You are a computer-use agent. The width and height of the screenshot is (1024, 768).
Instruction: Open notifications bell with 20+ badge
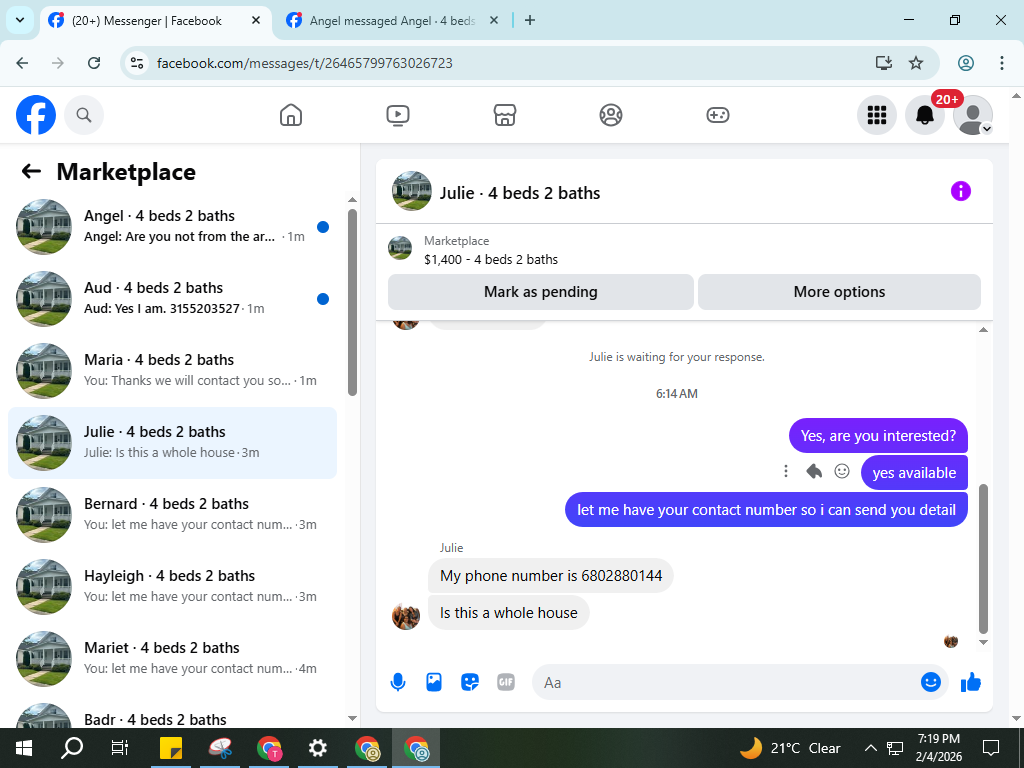click(925, 115)
